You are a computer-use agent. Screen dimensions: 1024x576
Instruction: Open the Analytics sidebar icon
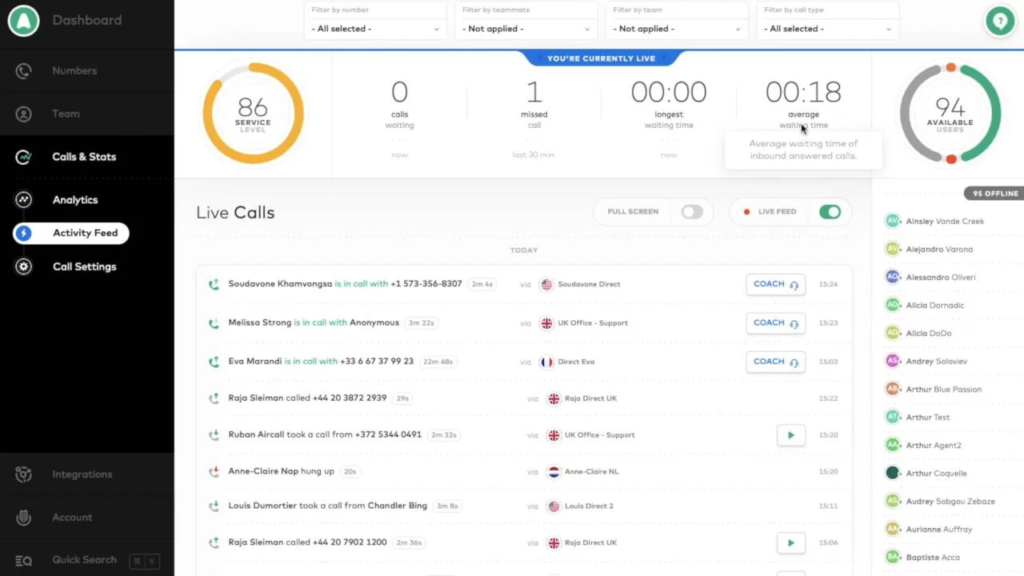pyautogui.click(x=22, y=199)
